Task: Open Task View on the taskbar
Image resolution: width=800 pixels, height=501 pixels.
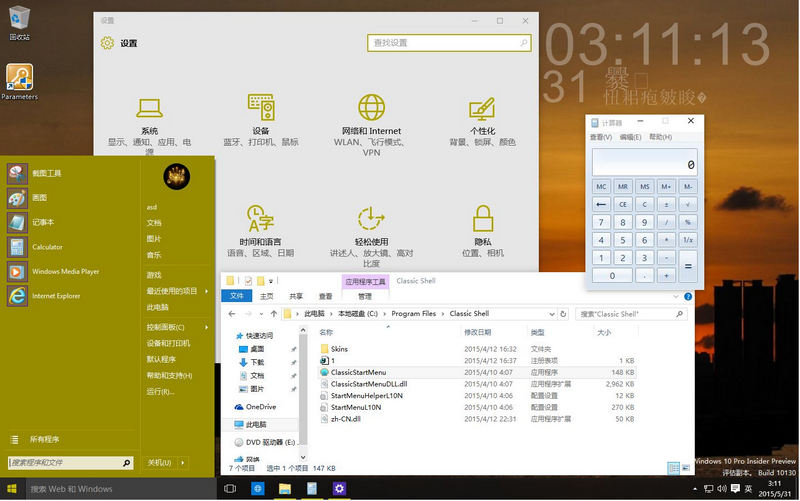Action: click(x=230, y=489)
